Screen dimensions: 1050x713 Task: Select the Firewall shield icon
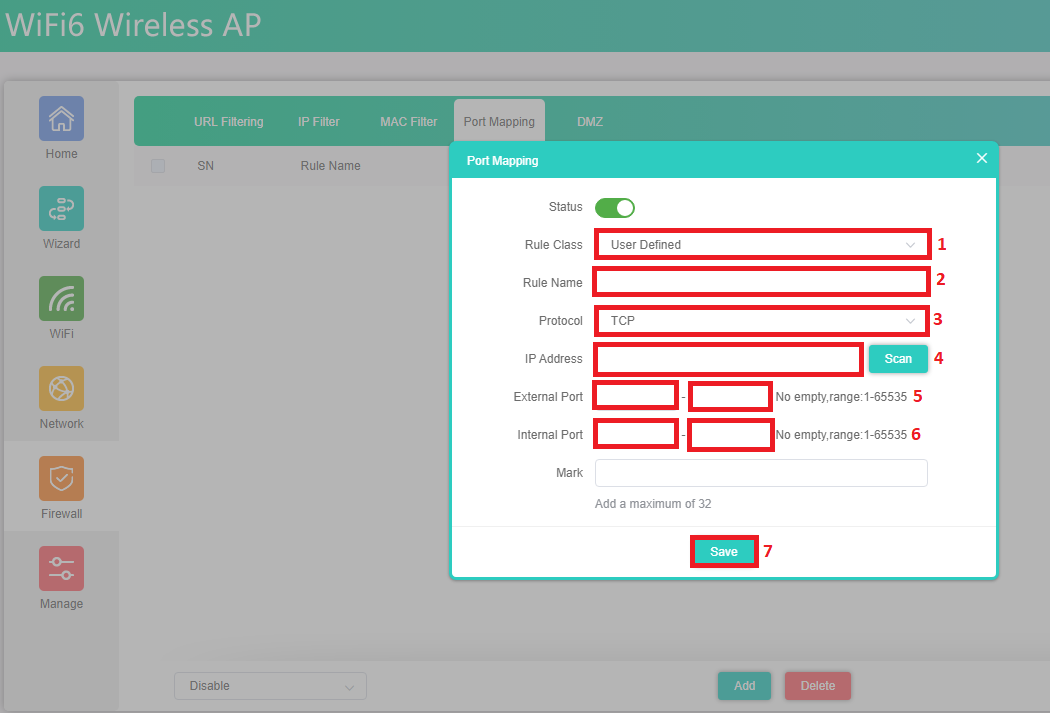pyautogui.click(x=61, y=479)
